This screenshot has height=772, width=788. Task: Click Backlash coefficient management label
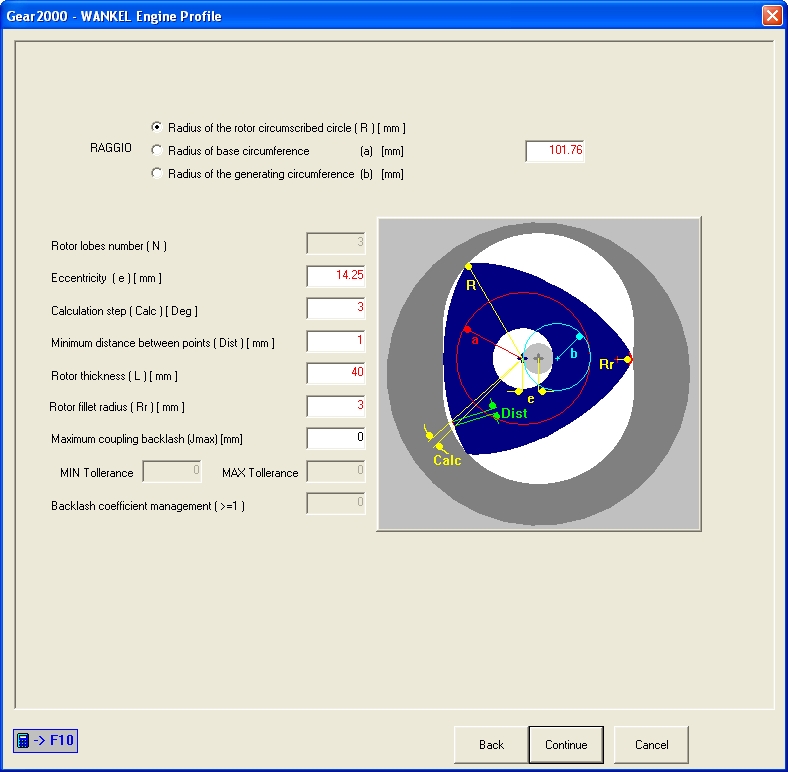pyautogui.click(x=148, y=506)
